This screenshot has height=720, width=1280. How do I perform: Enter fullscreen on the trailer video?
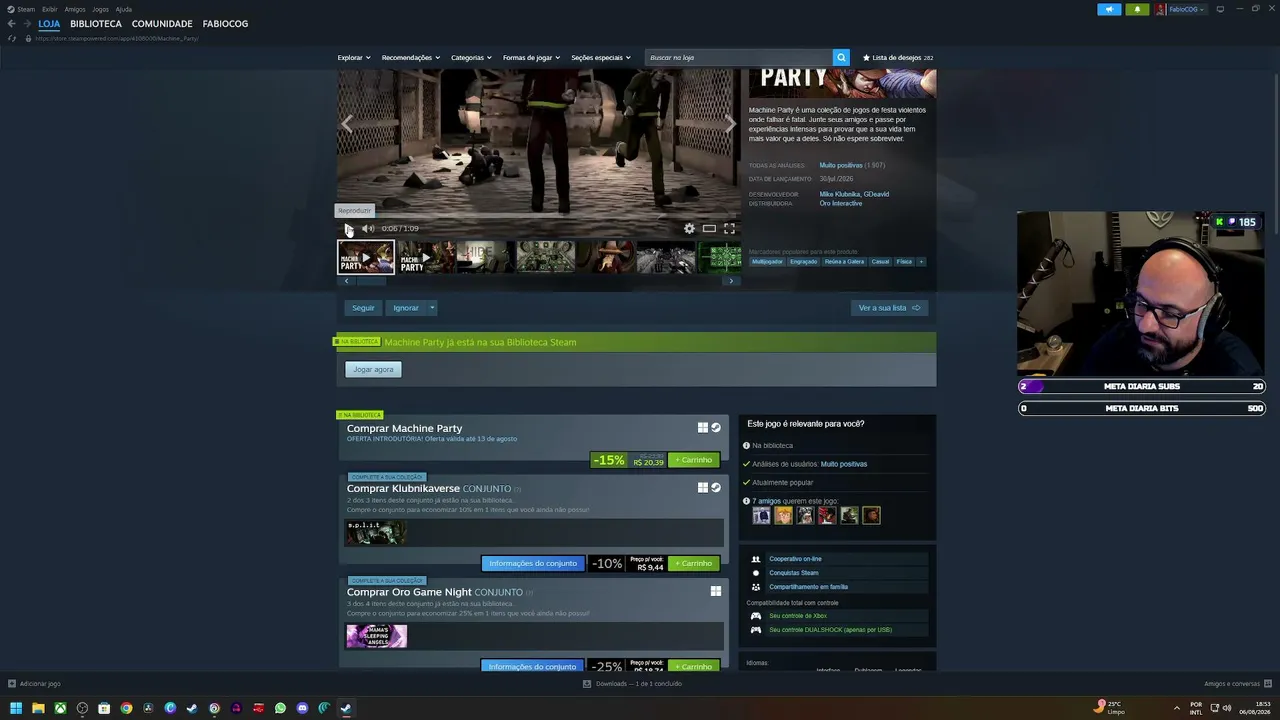tap(729, 228)
